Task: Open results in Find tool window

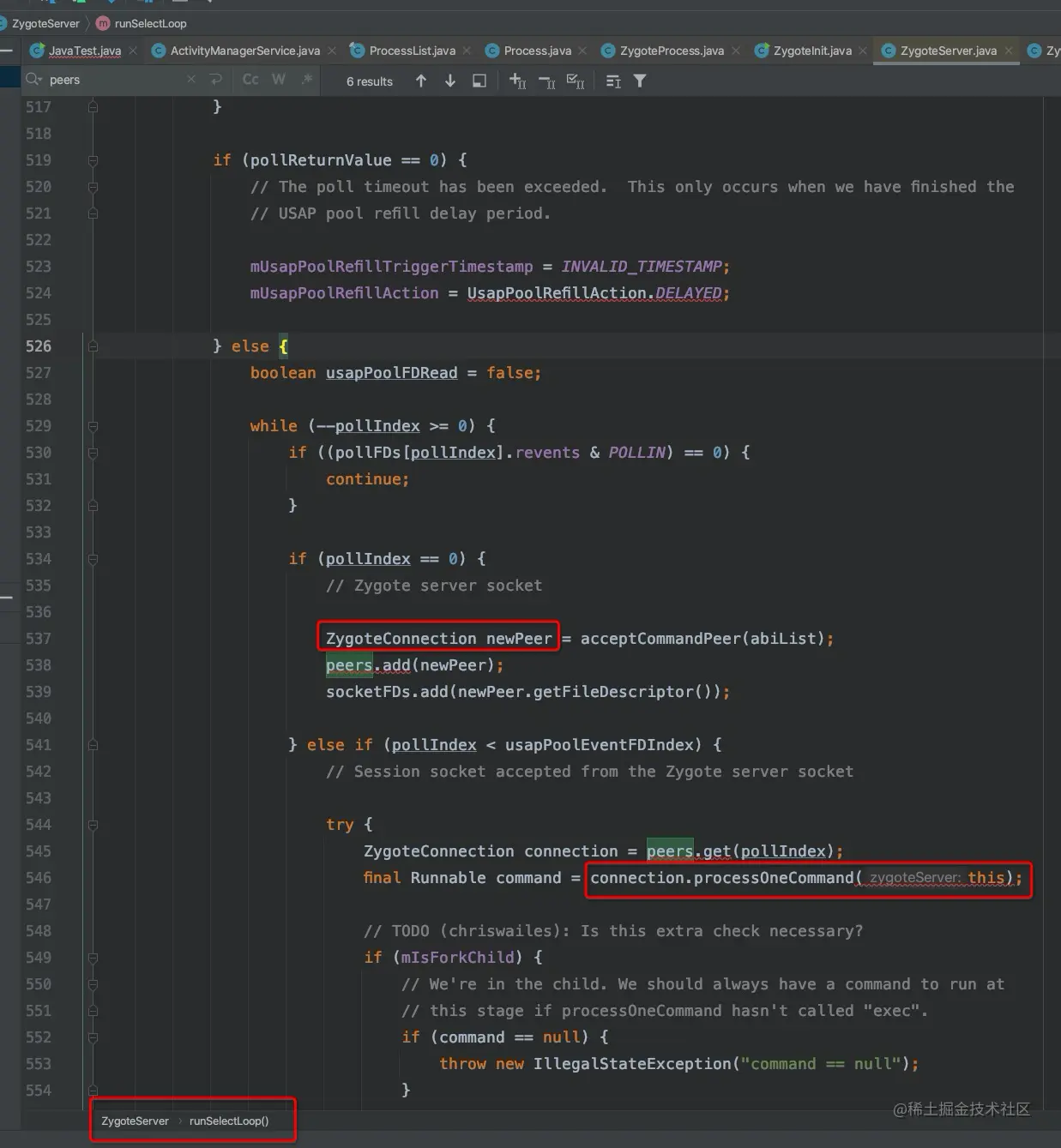Action: pyautogui.click(x=479, y=81)
